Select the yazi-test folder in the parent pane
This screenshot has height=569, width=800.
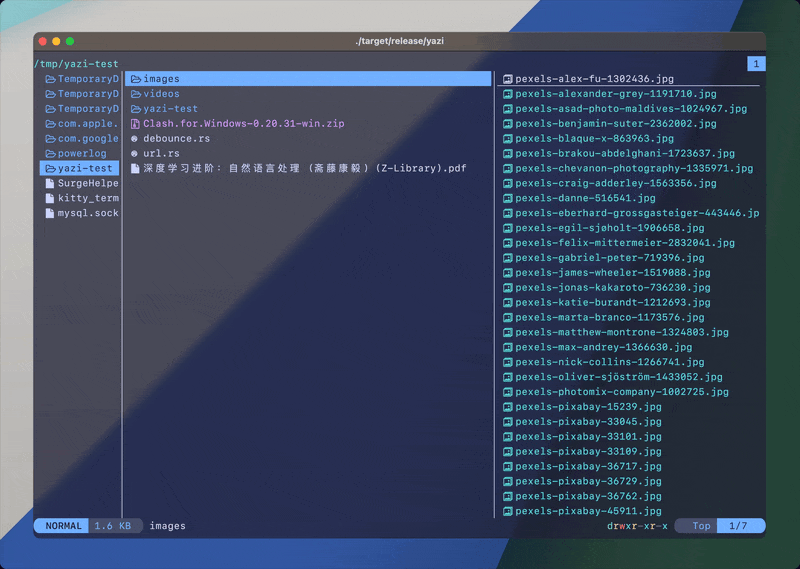(79, 169)
